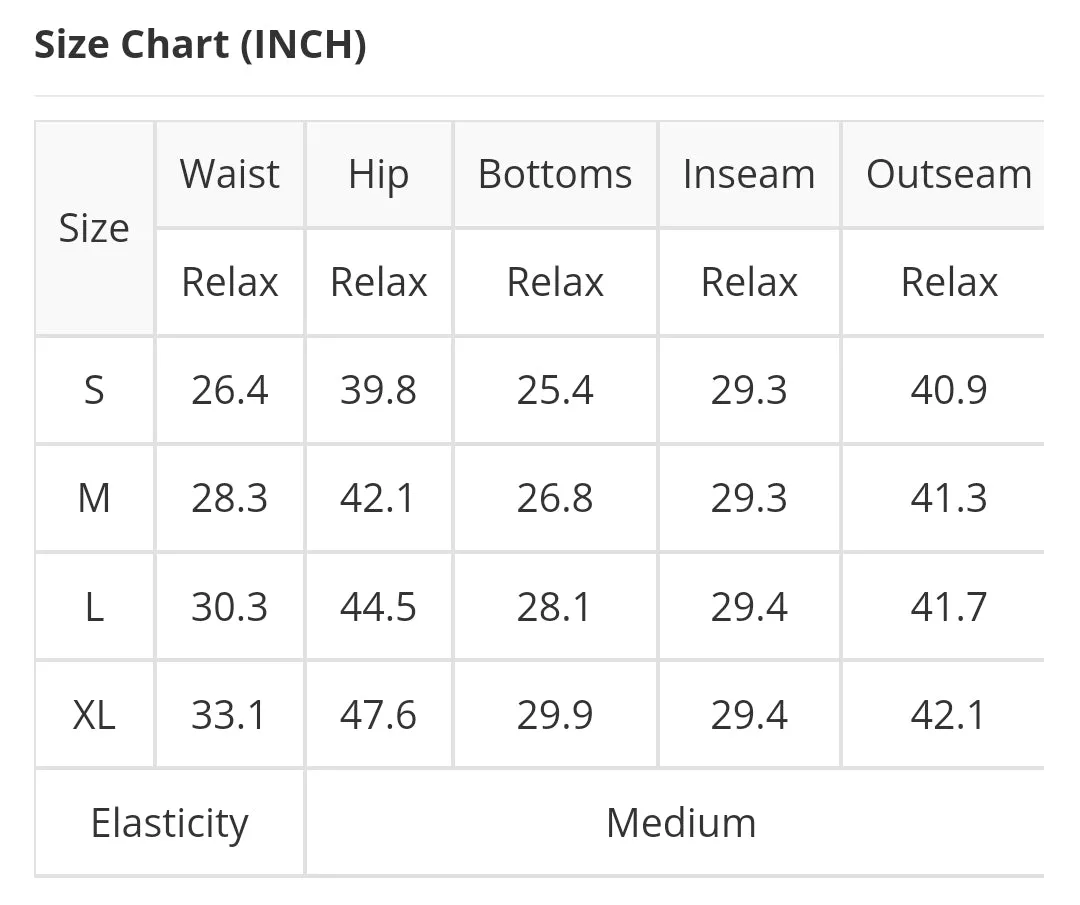Choose the L size row label
Image resolution: width=1080 pixels, height=905 pixels.
[x=94, y=607]
